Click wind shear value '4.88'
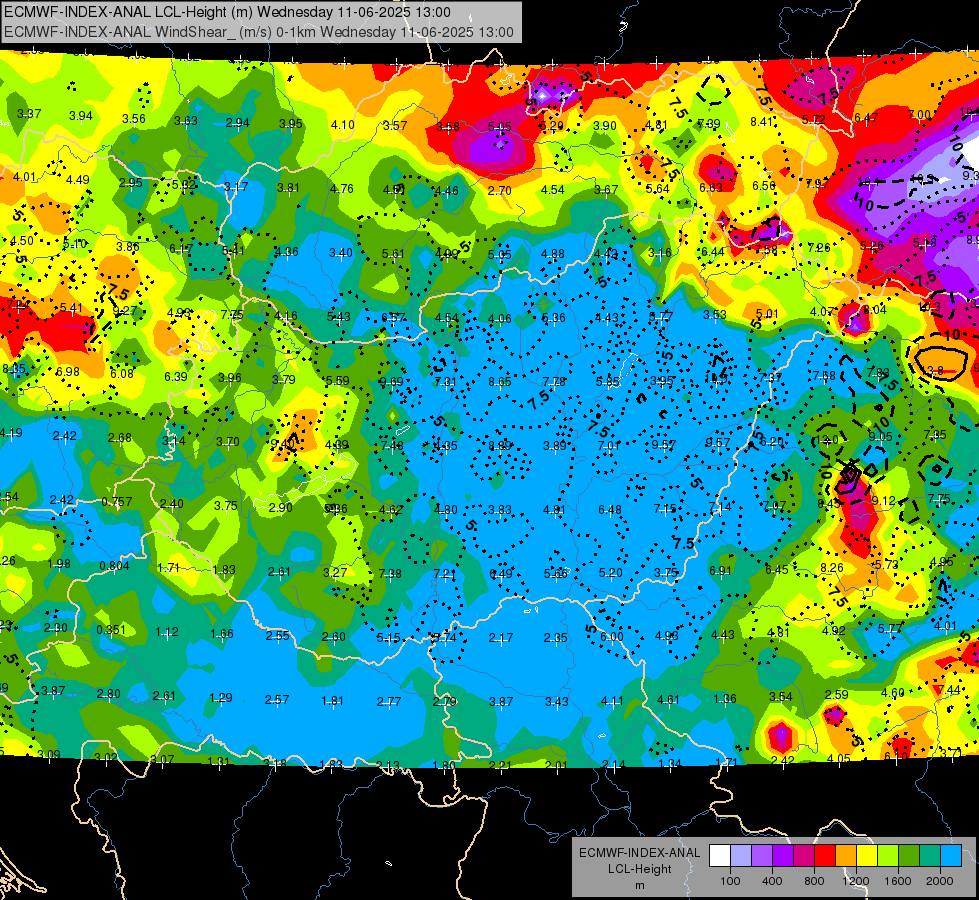979x900 pixels. pyautogui.click(x=553, y=254)
